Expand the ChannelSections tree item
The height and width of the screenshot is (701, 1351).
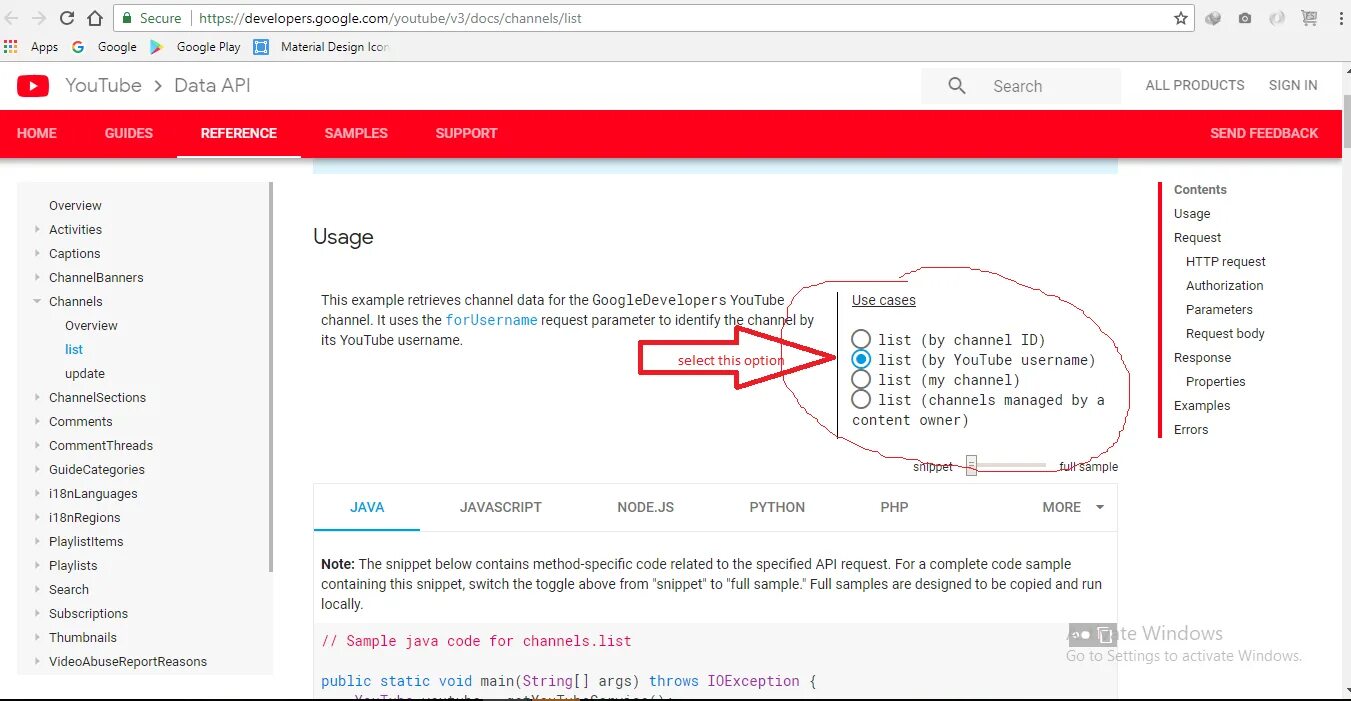(x=38, y=397)
